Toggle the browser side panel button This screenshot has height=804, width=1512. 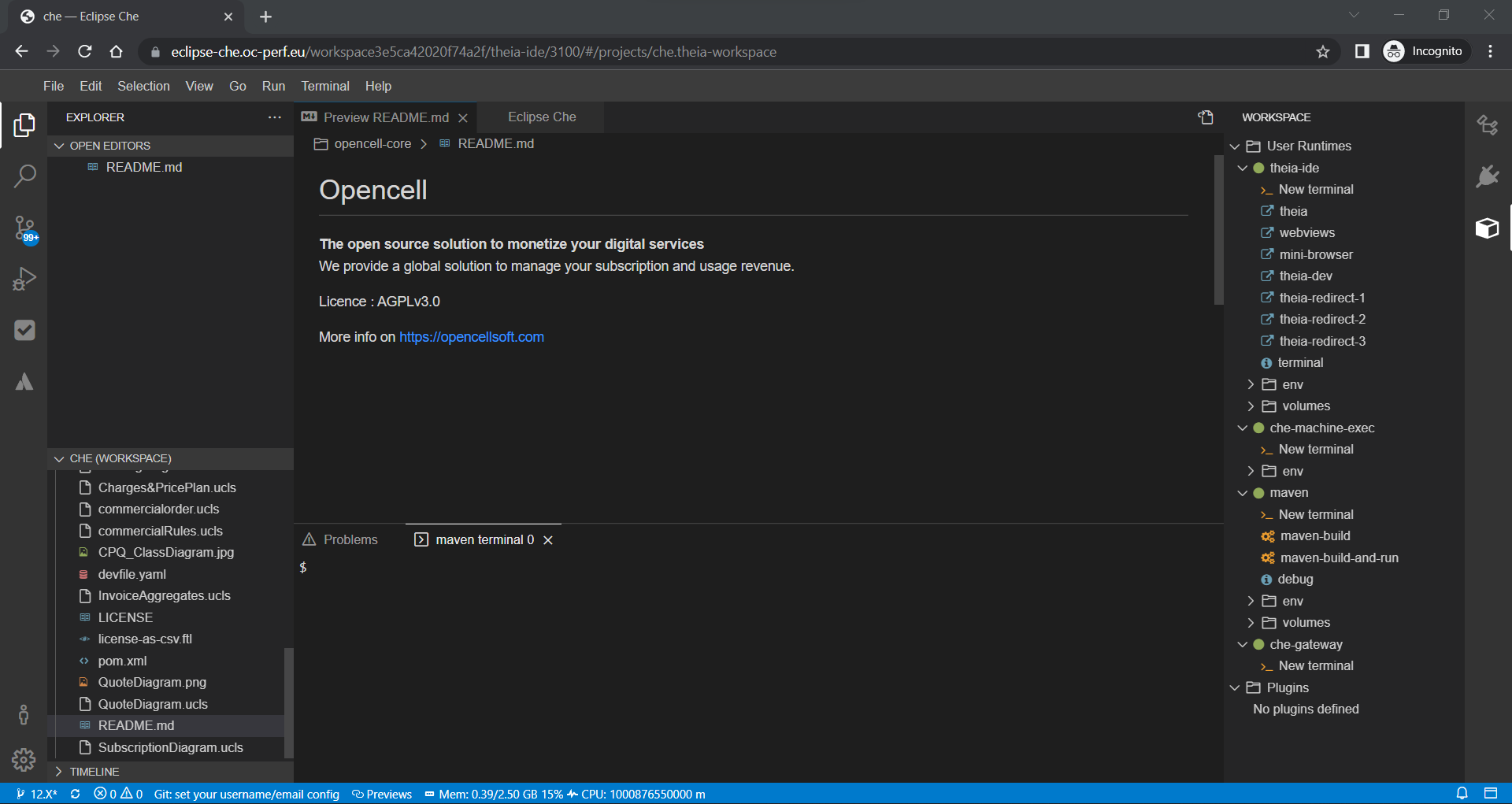tap(1362, 51)
